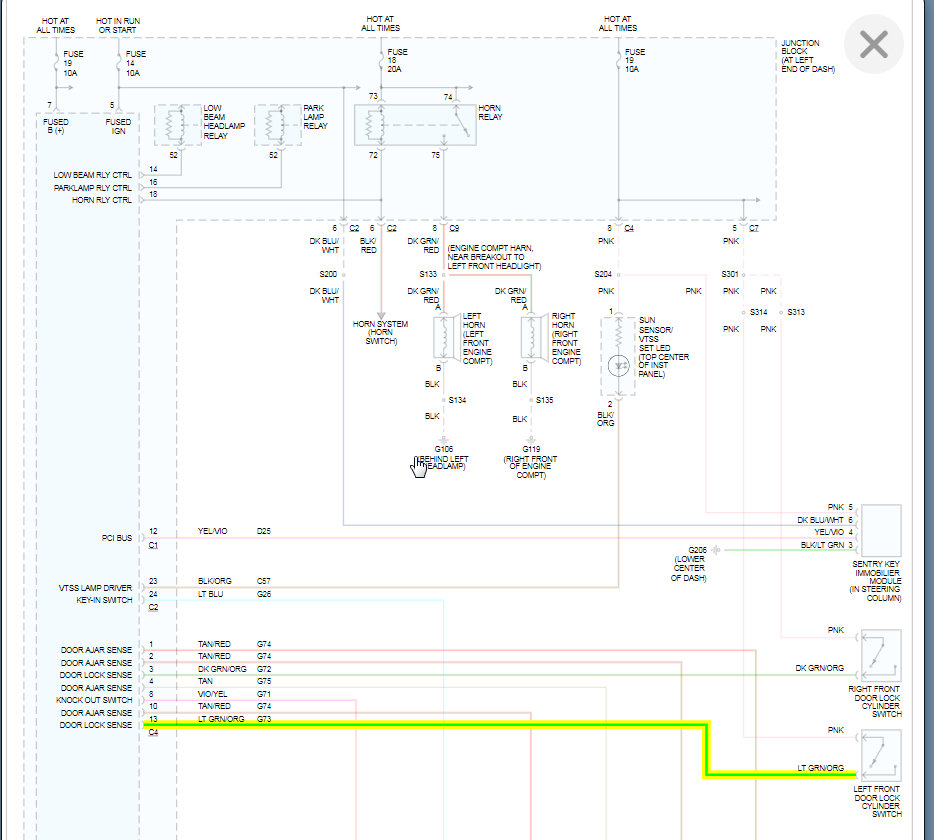934x840 pixels.
Task: Click the RIGHT HORN component label
Action: pos(565,338)
